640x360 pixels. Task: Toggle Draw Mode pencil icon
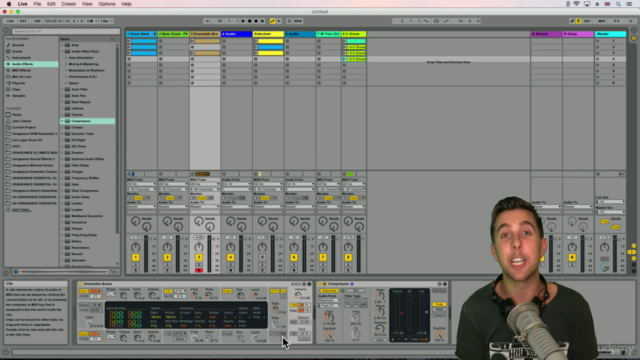[x=572, y=21]
